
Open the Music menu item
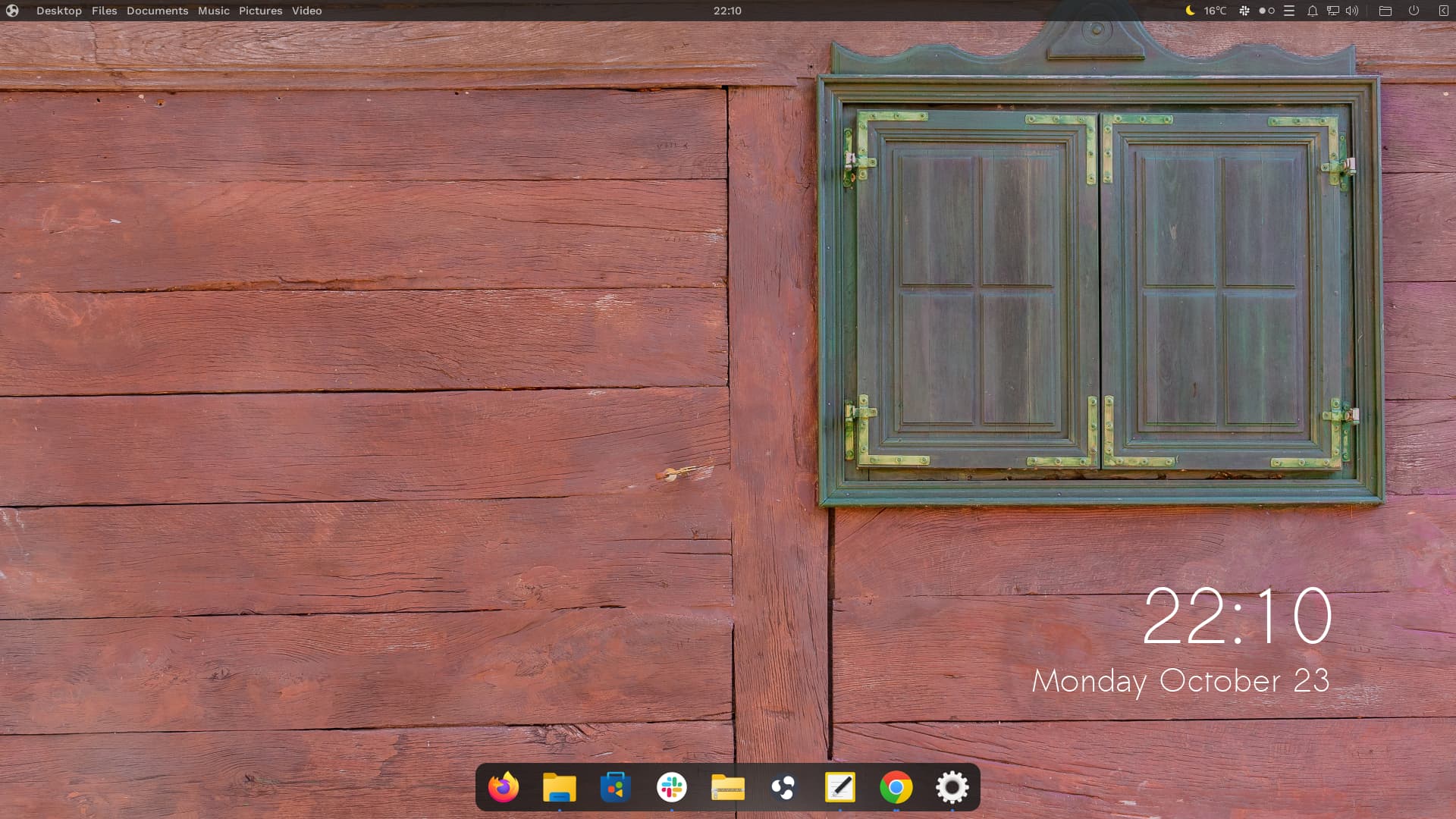click(213, 11)
